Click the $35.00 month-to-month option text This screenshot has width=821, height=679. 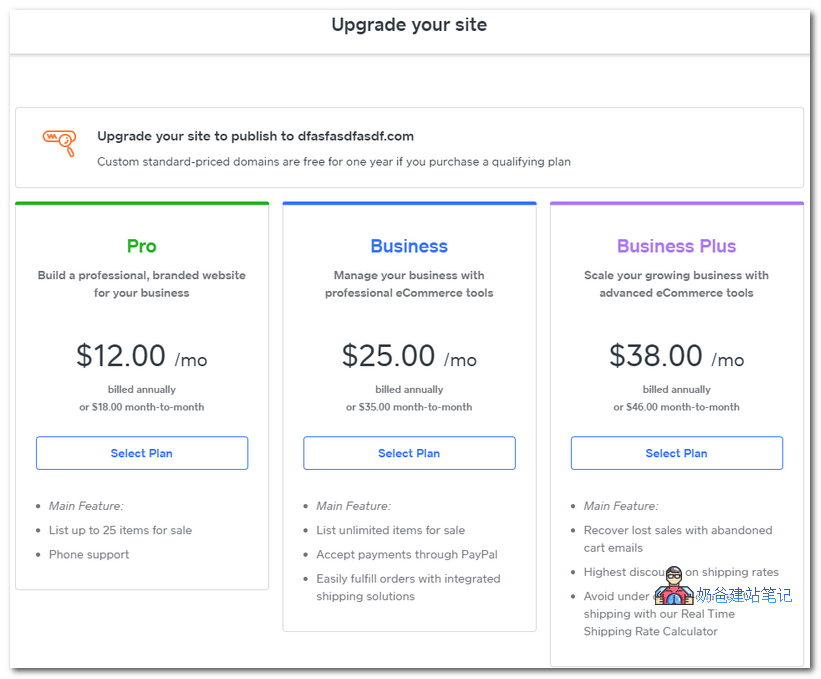(409, 407)
